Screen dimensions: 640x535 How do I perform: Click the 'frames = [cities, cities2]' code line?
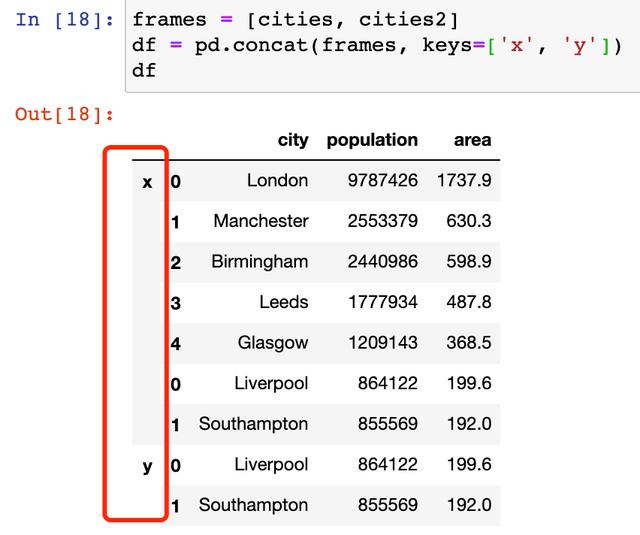(x=296, y=20)
